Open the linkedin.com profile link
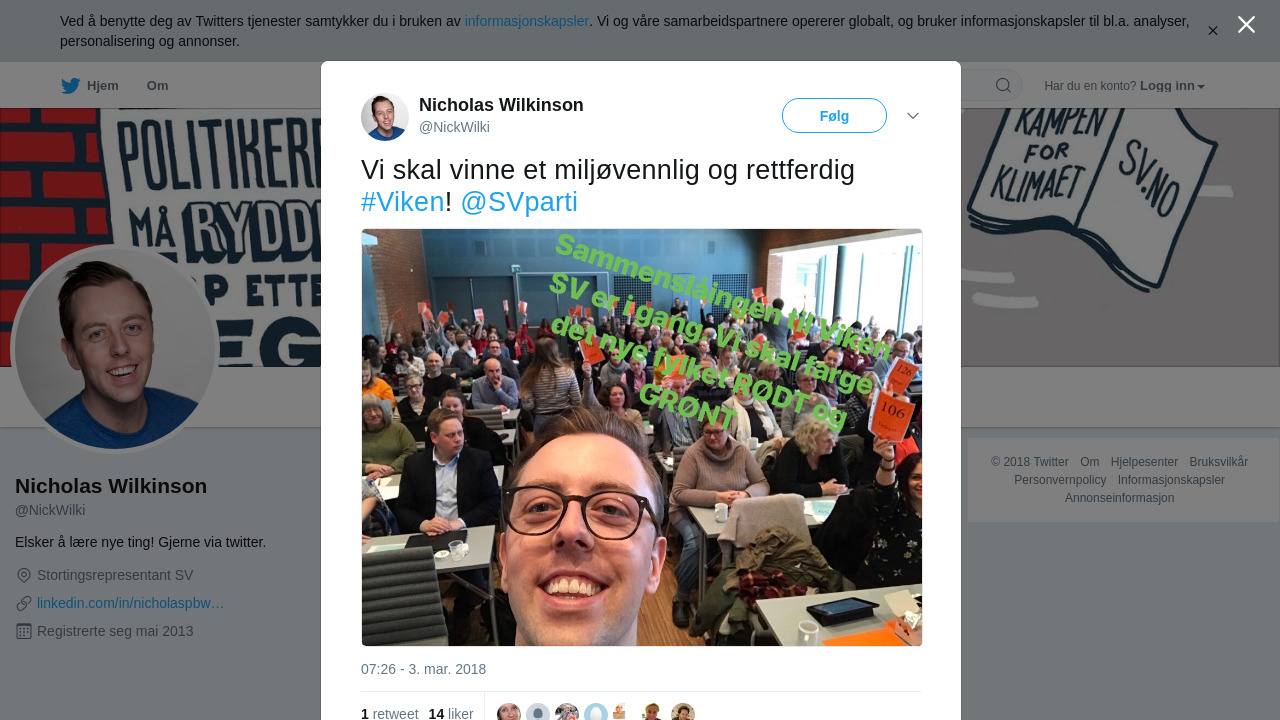Image resolution: width=1280 pixels, height=720 pixels. click(130, 603)
